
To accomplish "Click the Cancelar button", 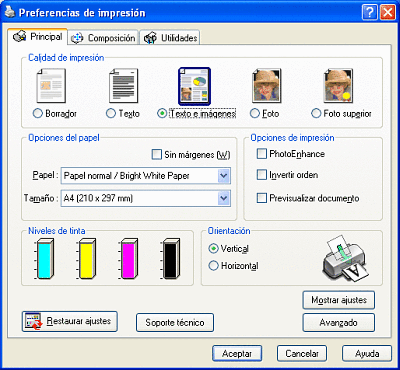I will point(302,353).
